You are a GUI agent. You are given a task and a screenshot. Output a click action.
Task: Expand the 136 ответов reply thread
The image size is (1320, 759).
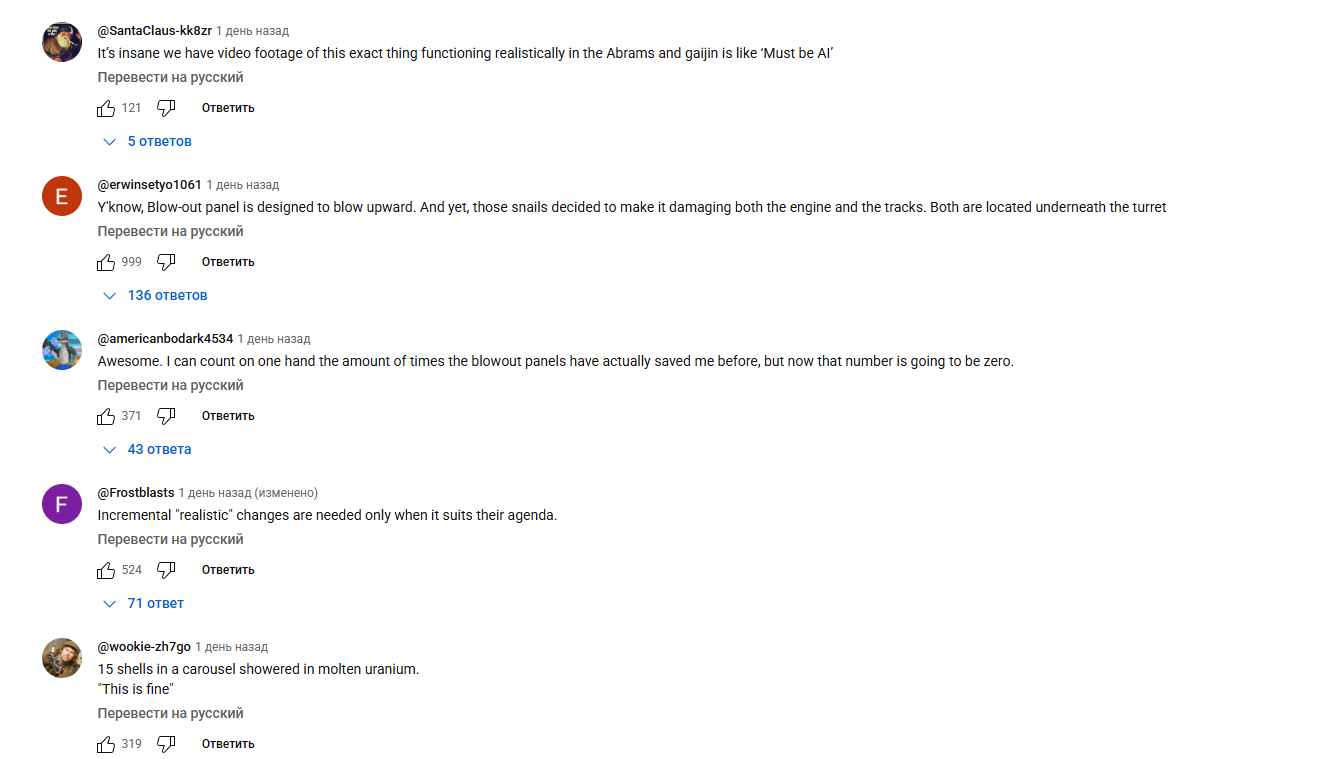pos(156,296)
